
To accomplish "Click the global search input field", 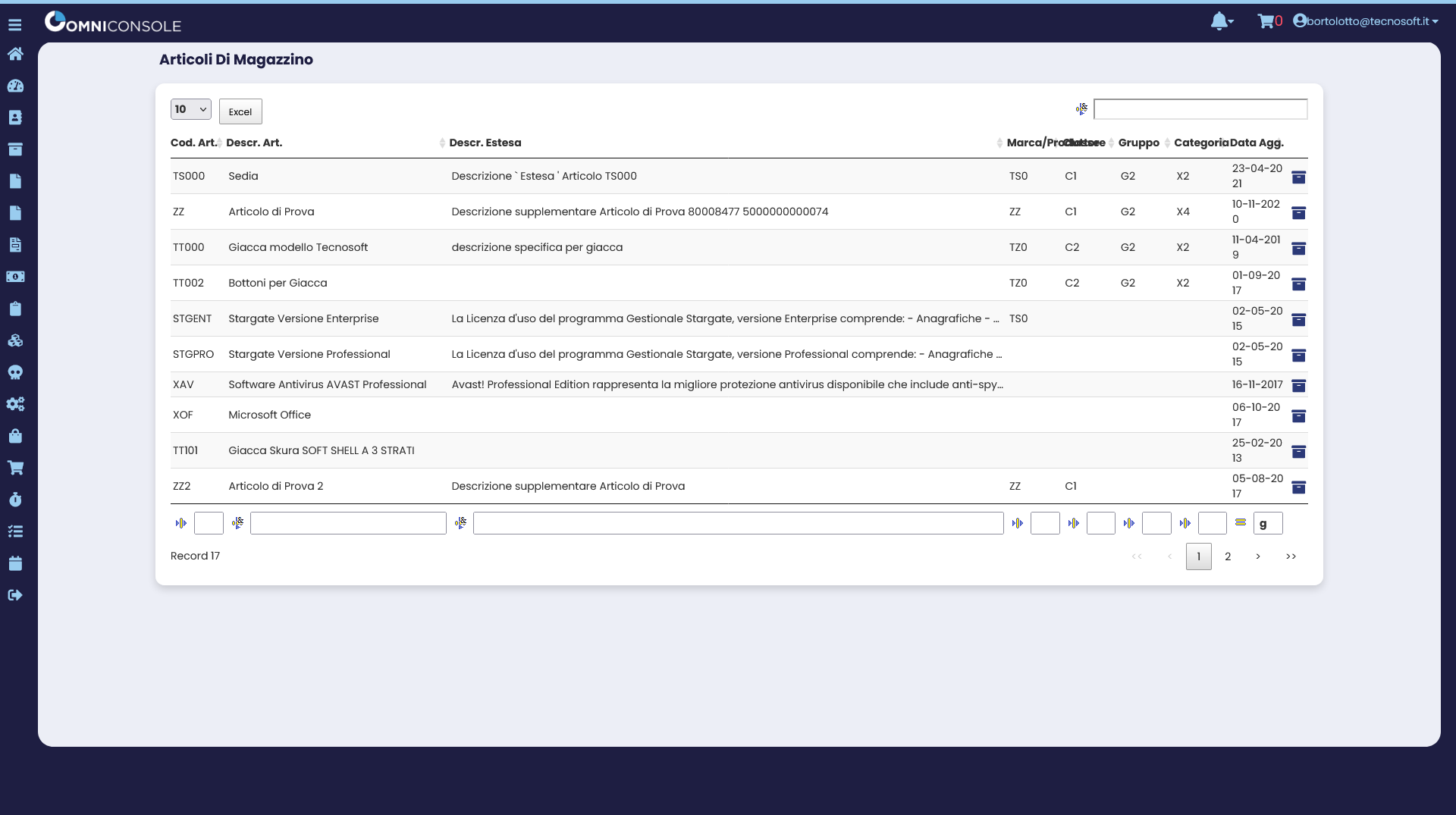I will [x=1200, y=109].
